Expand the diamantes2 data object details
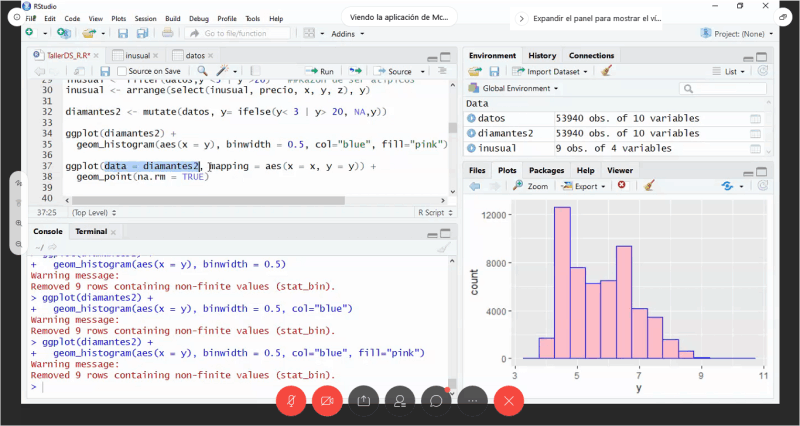Viewport: 800px width, 426px height. pos(471,133)
